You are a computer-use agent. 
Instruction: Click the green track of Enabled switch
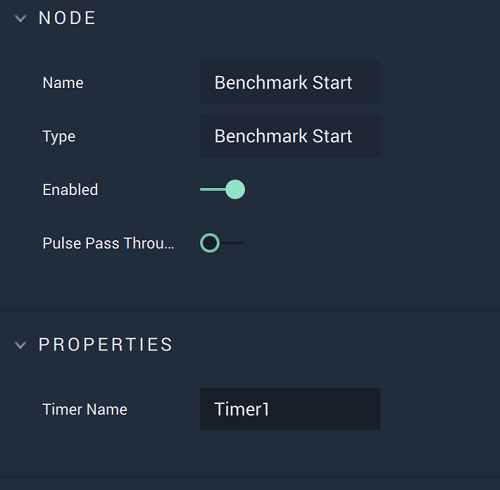[213, 189]
